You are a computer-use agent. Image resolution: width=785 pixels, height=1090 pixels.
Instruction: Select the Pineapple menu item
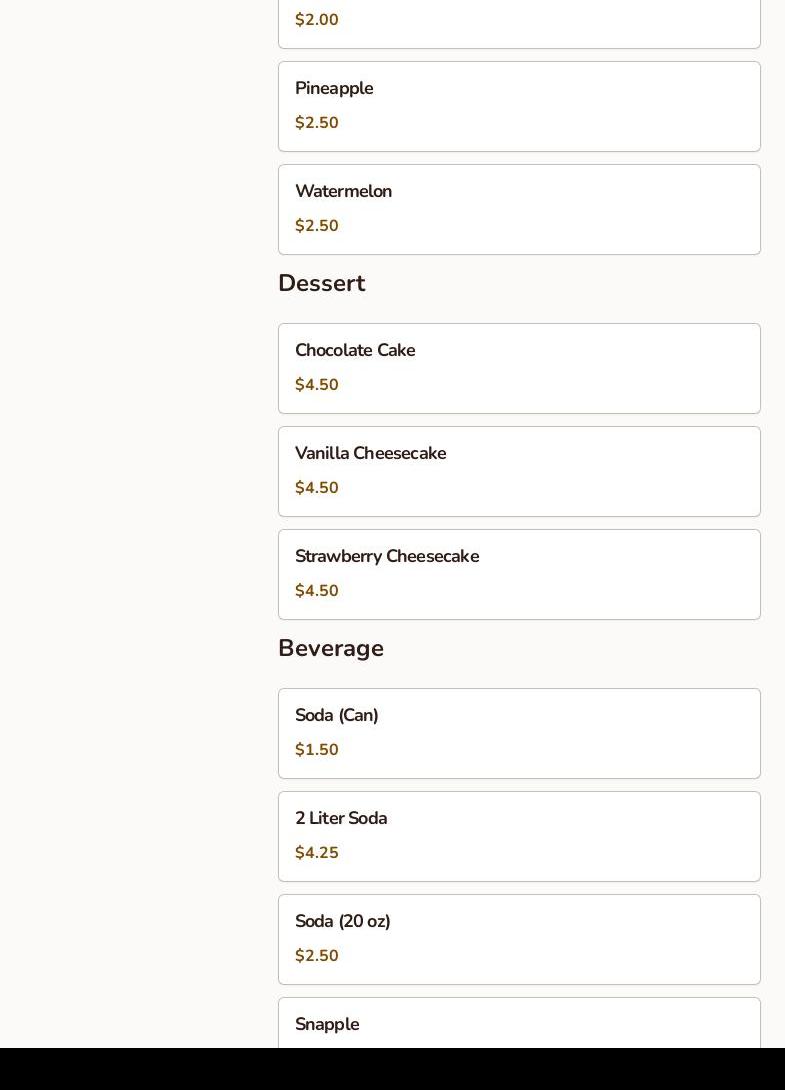(334, 89)
